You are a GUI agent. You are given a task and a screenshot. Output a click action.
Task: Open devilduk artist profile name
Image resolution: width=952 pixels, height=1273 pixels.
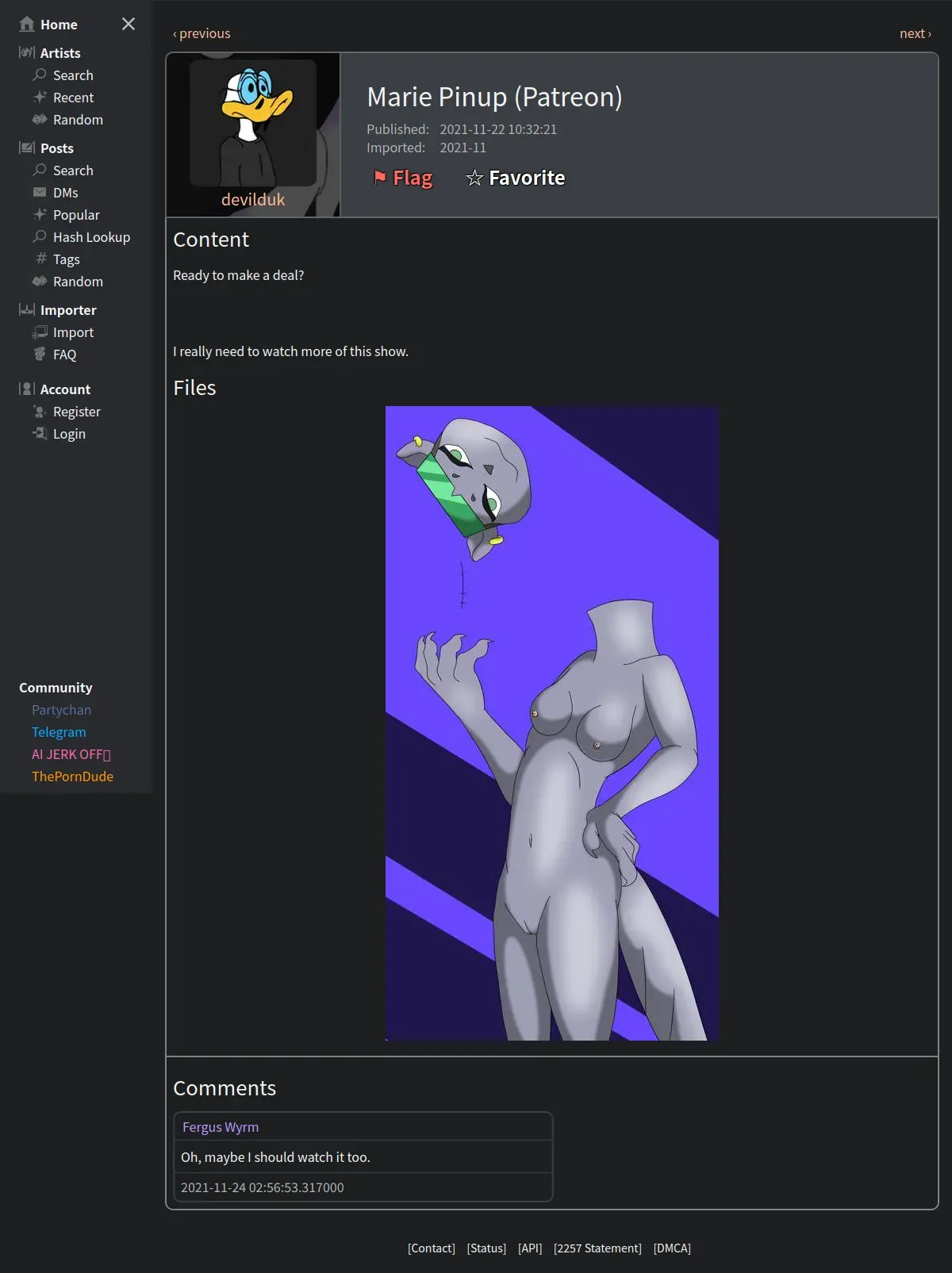click(253, 199)
